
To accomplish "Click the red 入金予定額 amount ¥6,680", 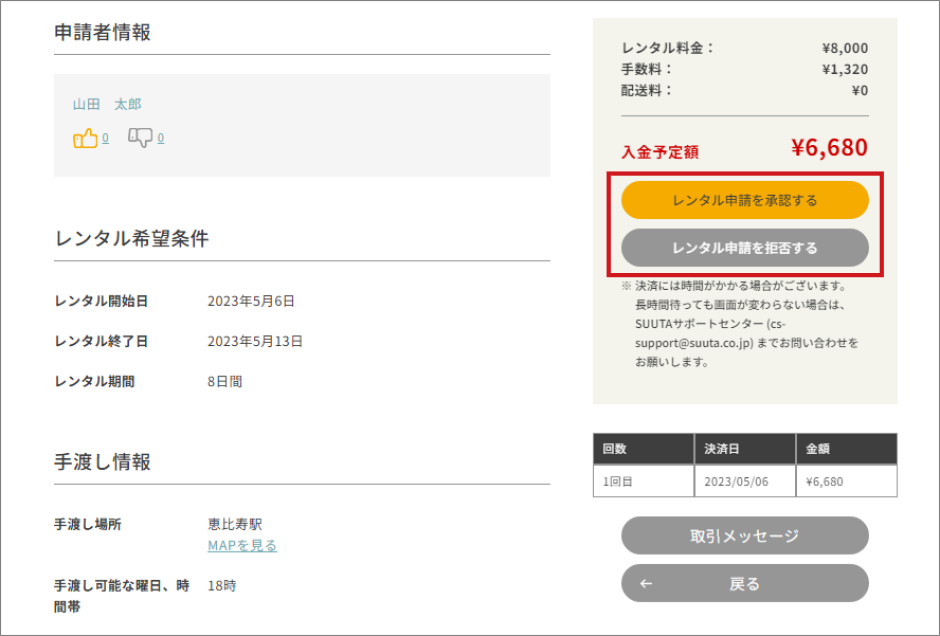I will pos(829,147).
